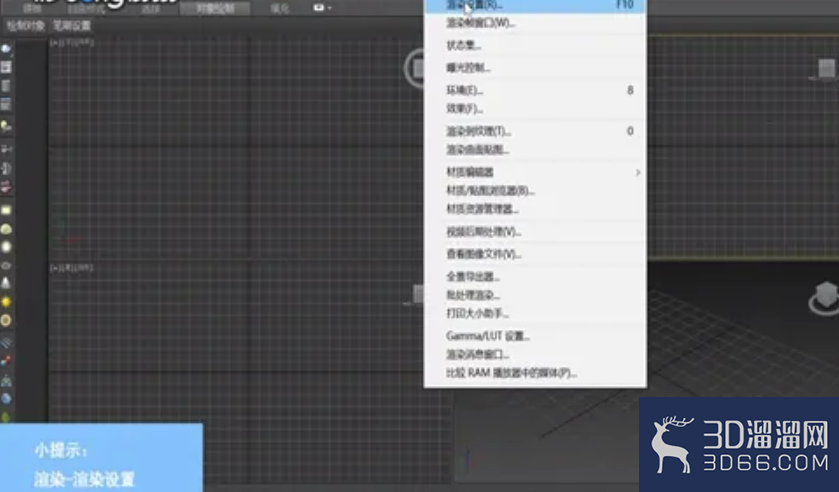Expand the 材质编辑器 Material Editor submenu
Image resolution: width=839 pixels, height=492 pixels.
point(535,172)
